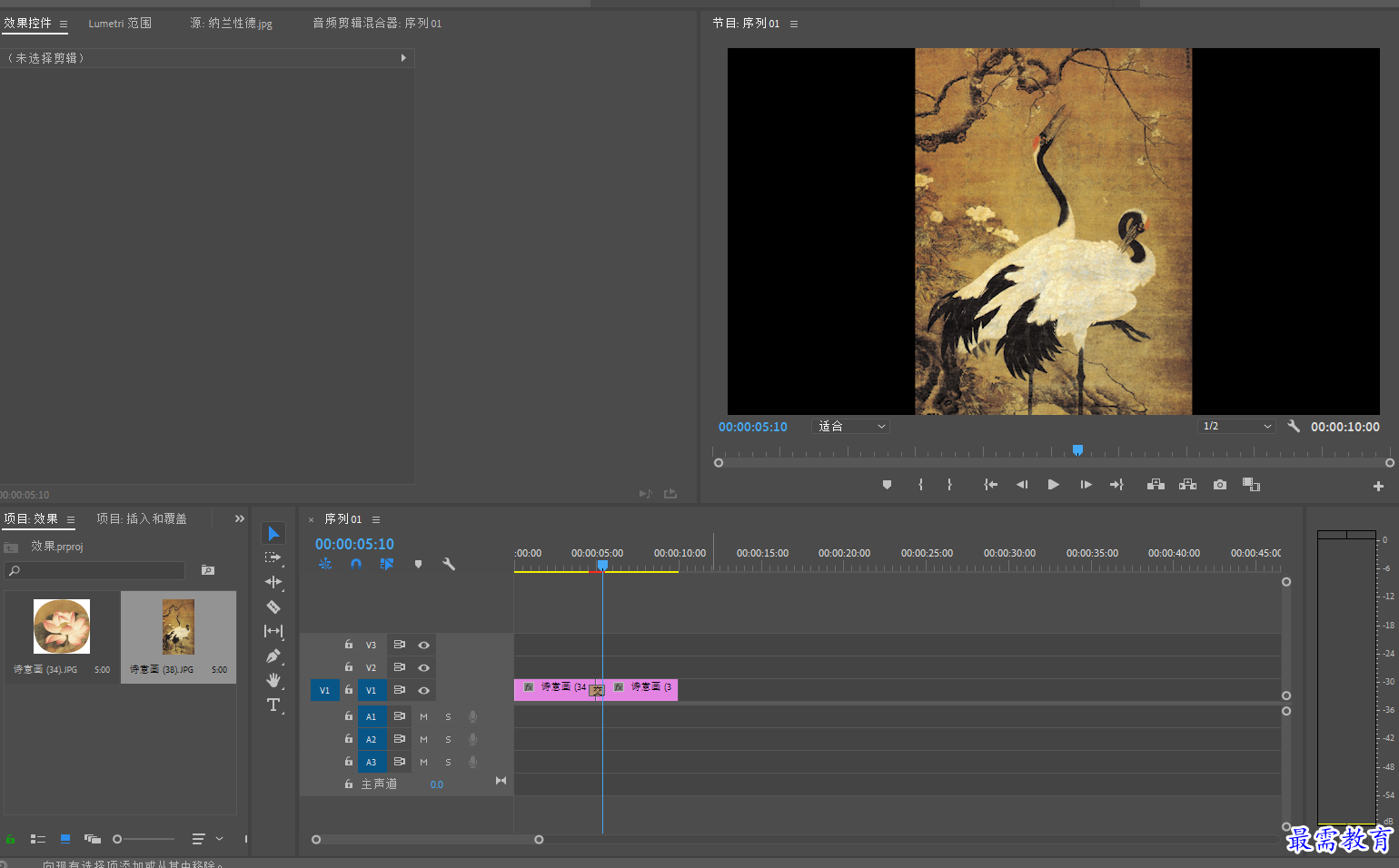Image resolution: width=1399 pixels, height=868 pixels.
Task: Open sort icons dropdown in project panel
Action: [207, 839]
